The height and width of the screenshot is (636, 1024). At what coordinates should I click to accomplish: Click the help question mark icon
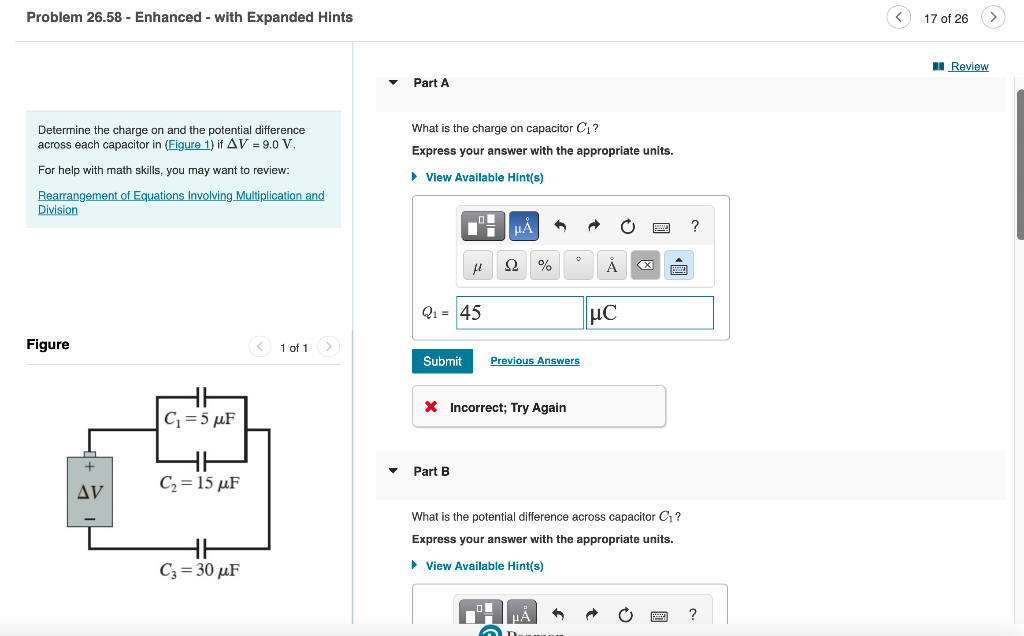coord(694,226)
